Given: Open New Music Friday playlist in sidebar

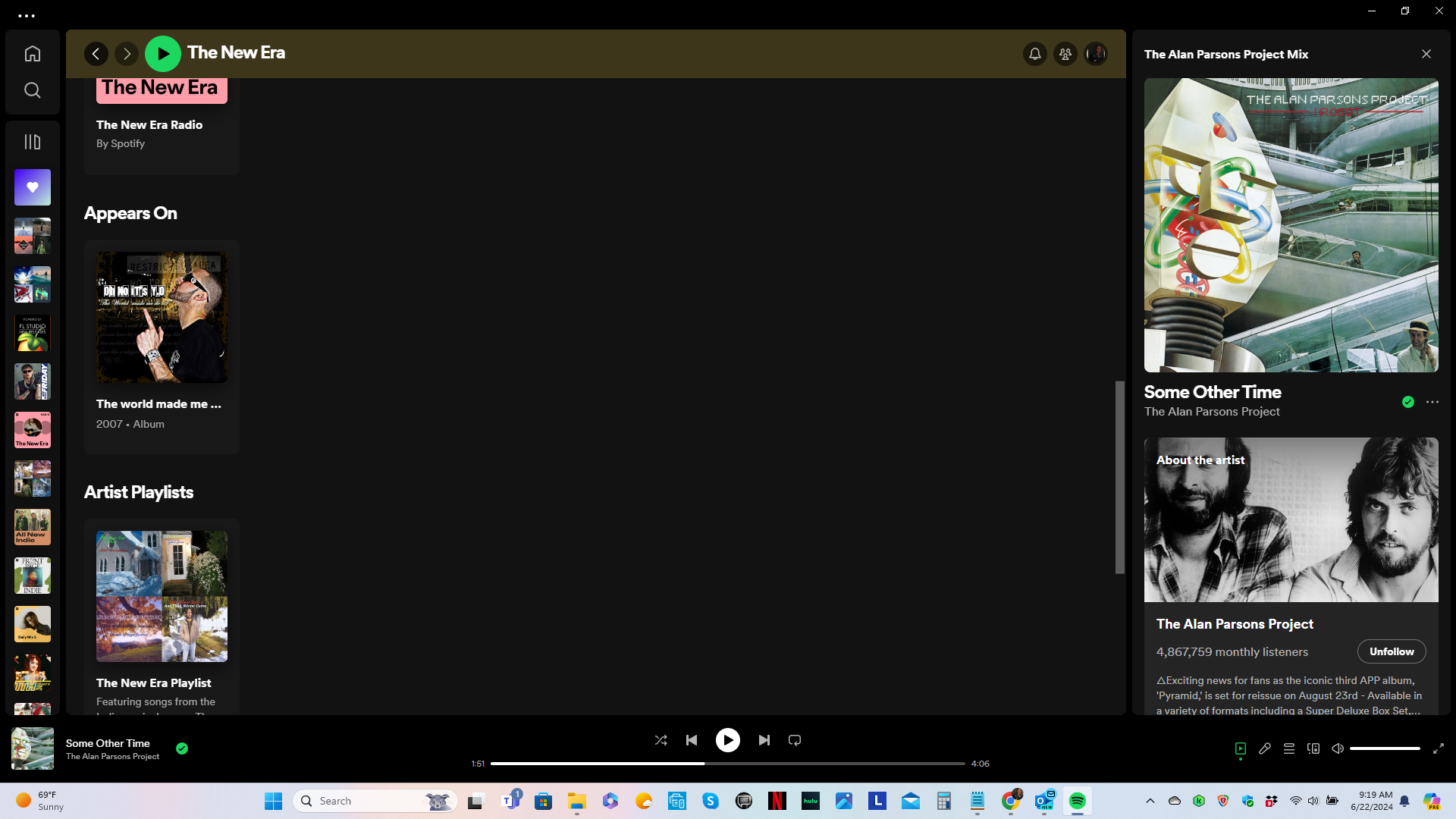Looking at the screenshot, I should click(33, 381).
